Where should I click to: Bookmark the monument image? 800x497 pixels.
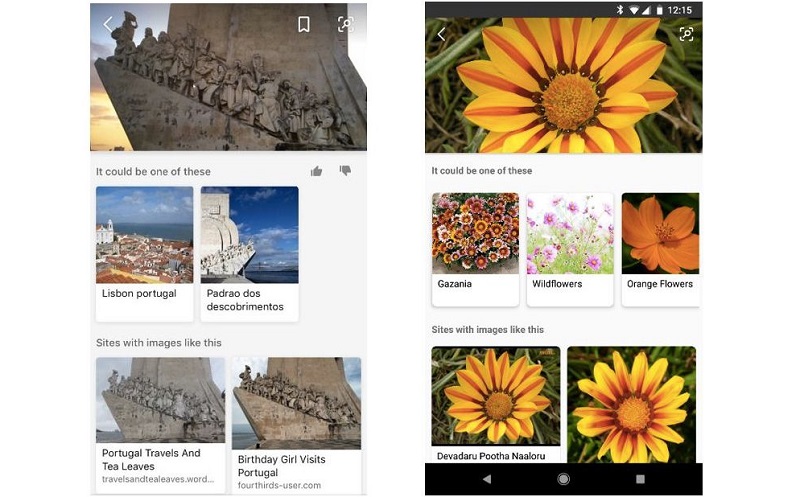[304, 25]
